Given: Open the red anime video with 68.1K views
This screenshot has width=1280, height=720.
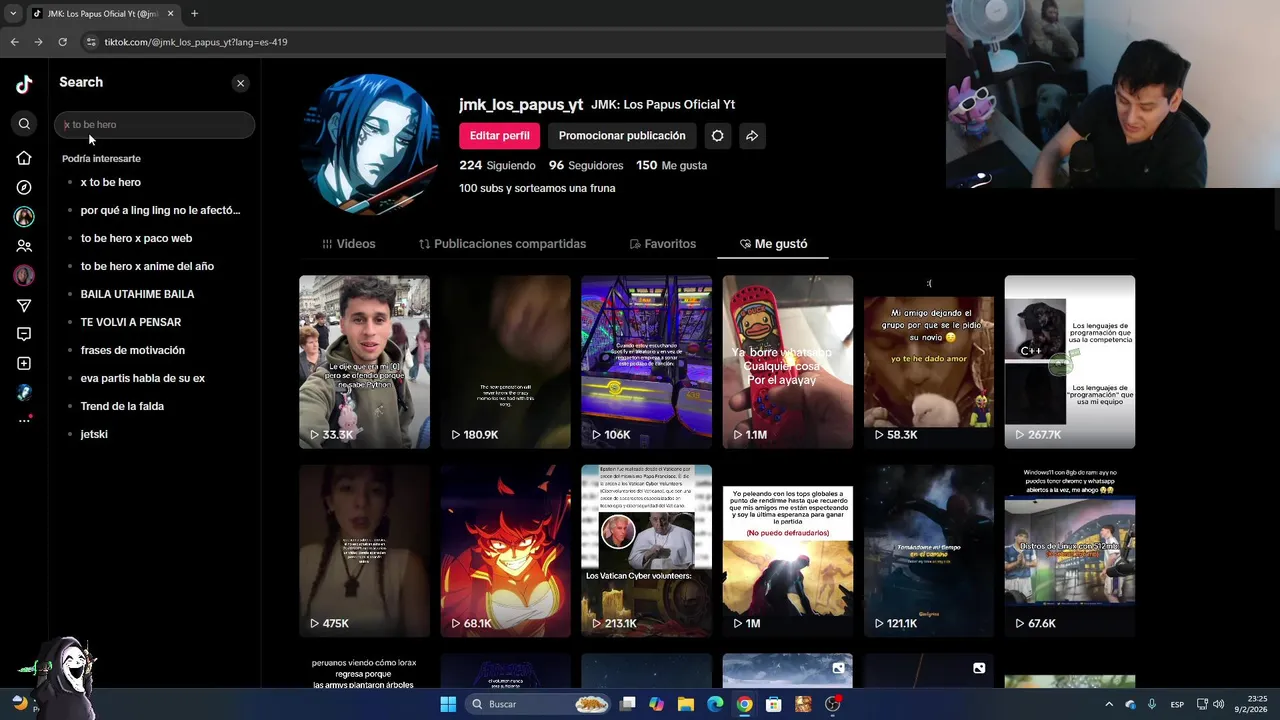Looking at the screenshot, I should pos(505,551).
